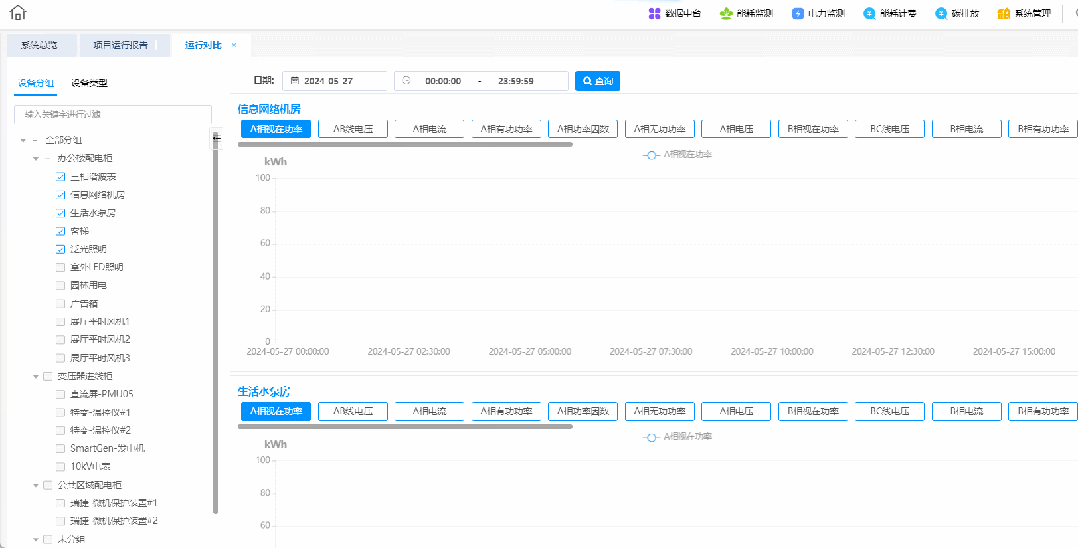Close the 运行对比 tab with x icon
Image resolution: width=1078 pixels, height=548 pixels.
coord(234,45)
